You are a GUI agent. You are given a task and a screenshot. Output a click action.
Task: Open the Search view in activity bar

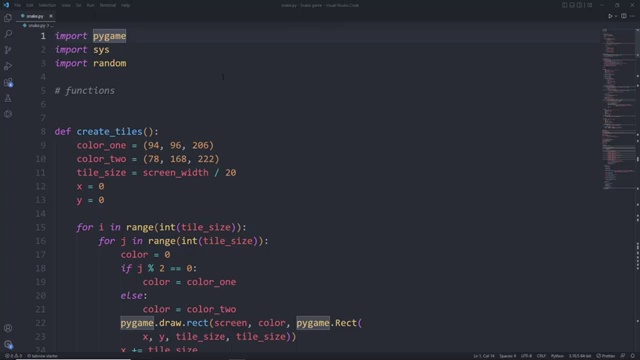click(x=8, y=34)
